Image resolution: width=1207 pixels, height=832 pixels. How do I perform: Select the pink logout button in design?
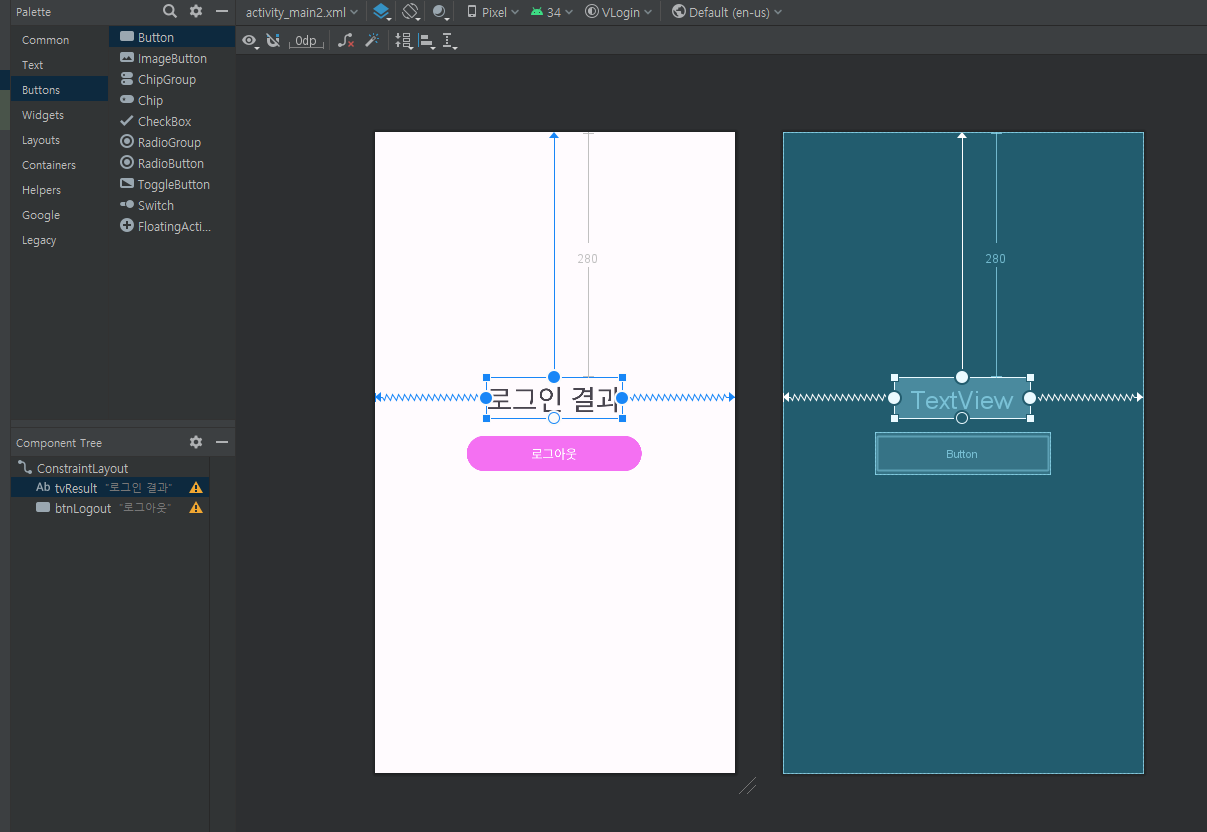(554, 453)
